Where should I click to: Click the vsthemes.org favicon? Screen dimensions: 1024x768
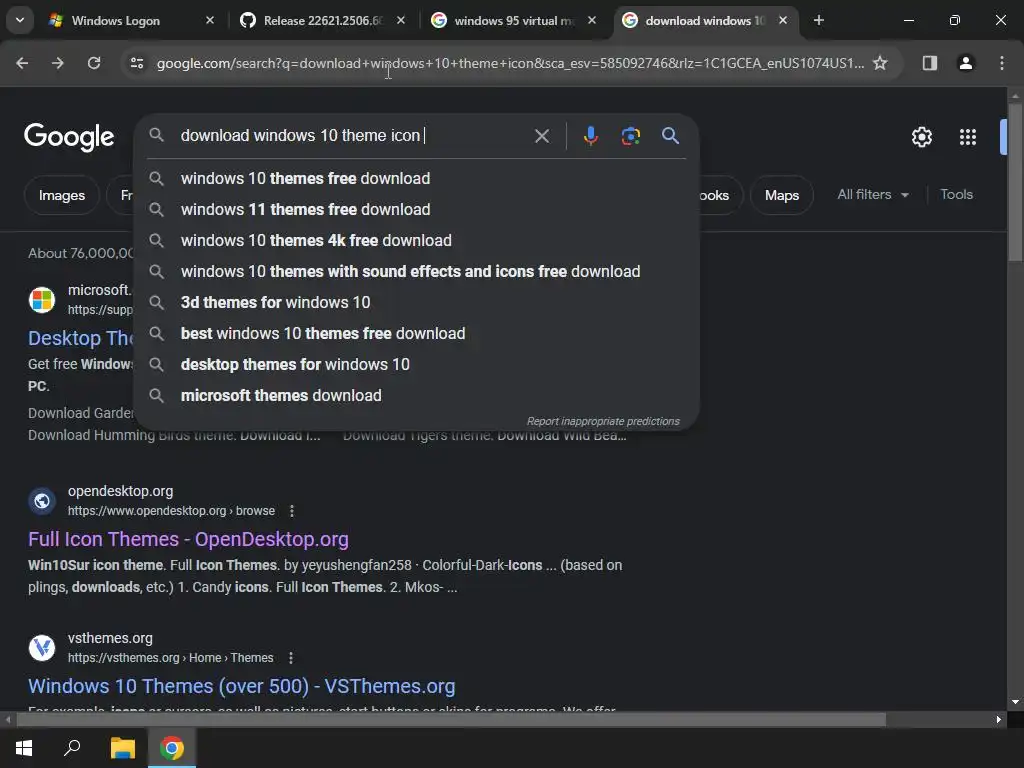click(42, 648)
